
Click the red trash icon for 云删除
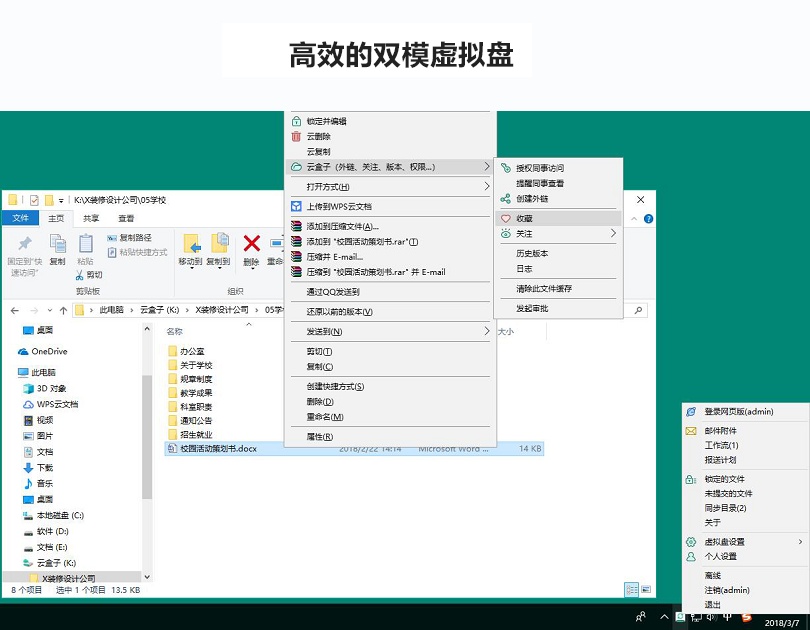(296, 136)
